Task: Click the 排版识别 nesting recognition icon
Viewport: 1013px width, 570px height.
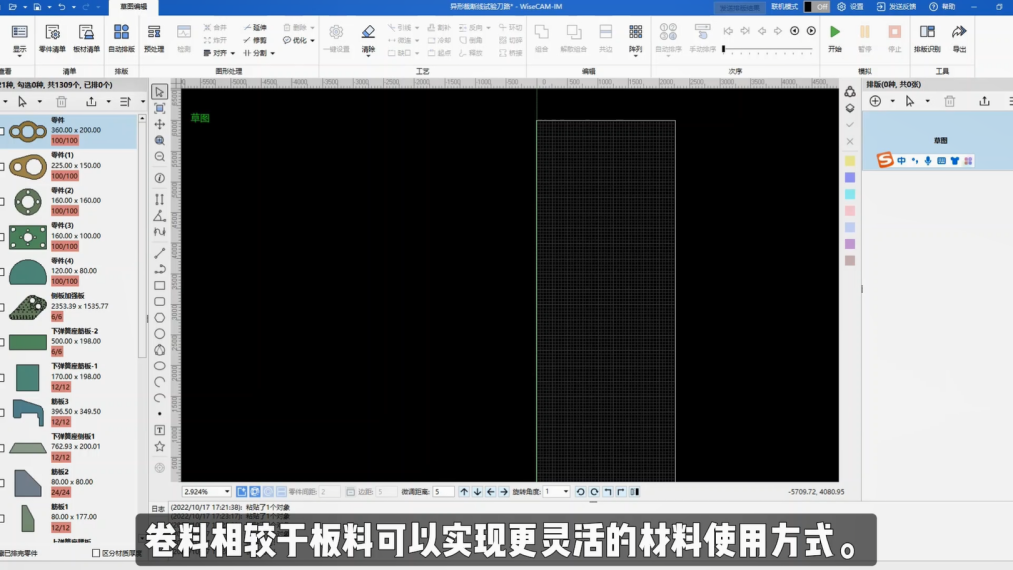Action: [927, 38]
